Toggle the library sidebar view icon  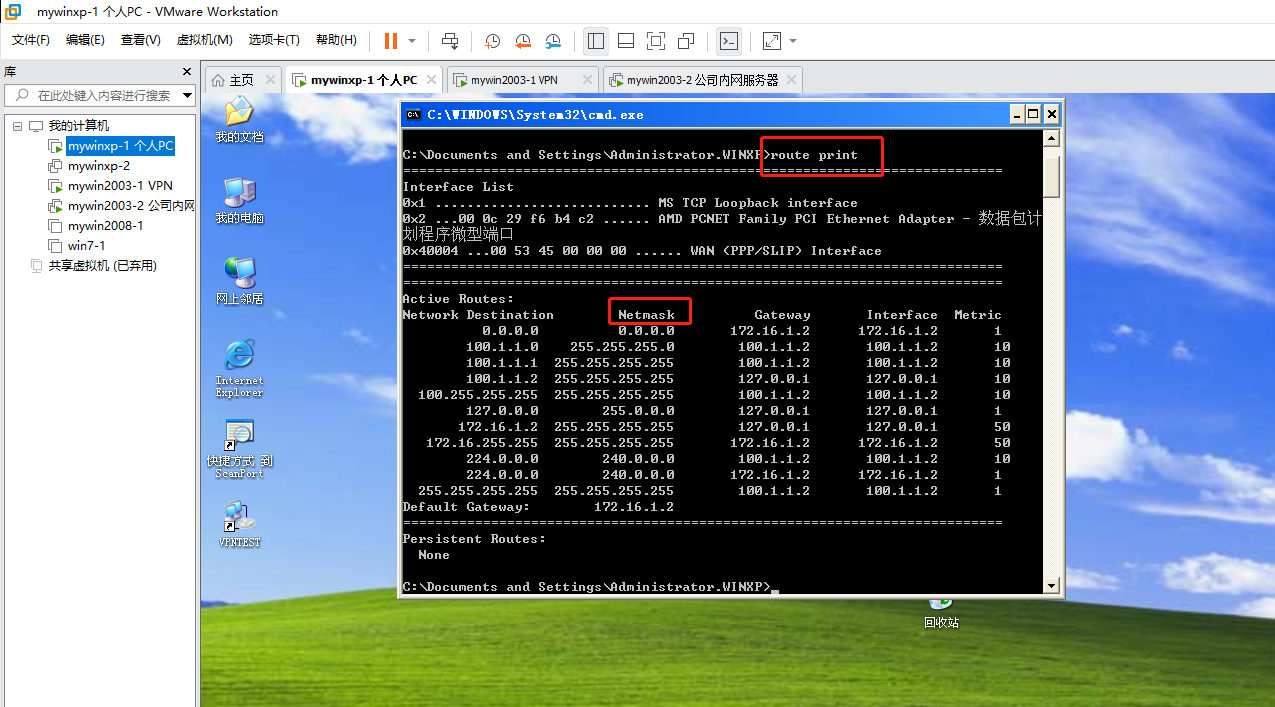coord(596,41)
